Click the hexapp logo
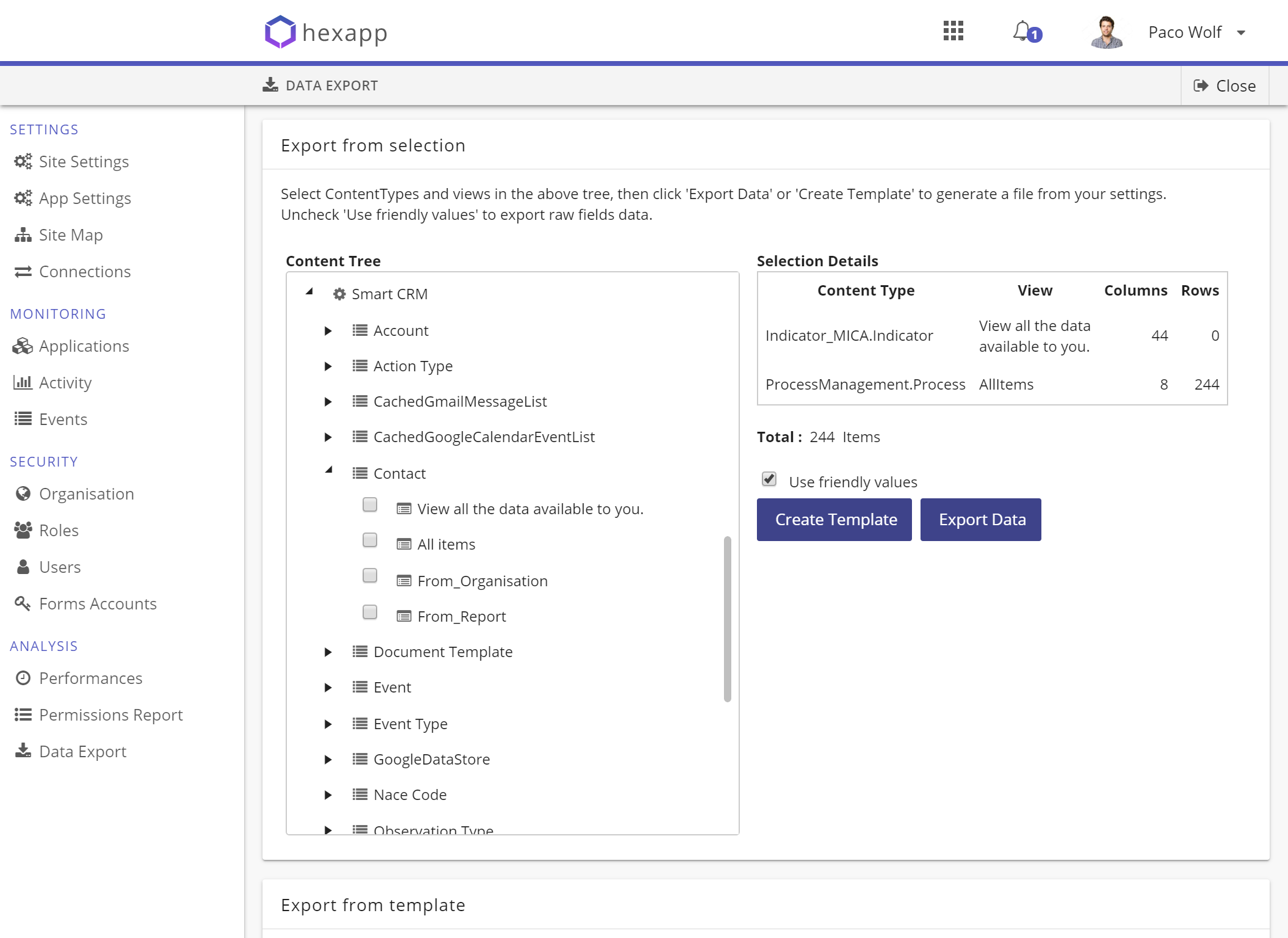The width and height of the screenshot is (1288, 938). point(326,32)
